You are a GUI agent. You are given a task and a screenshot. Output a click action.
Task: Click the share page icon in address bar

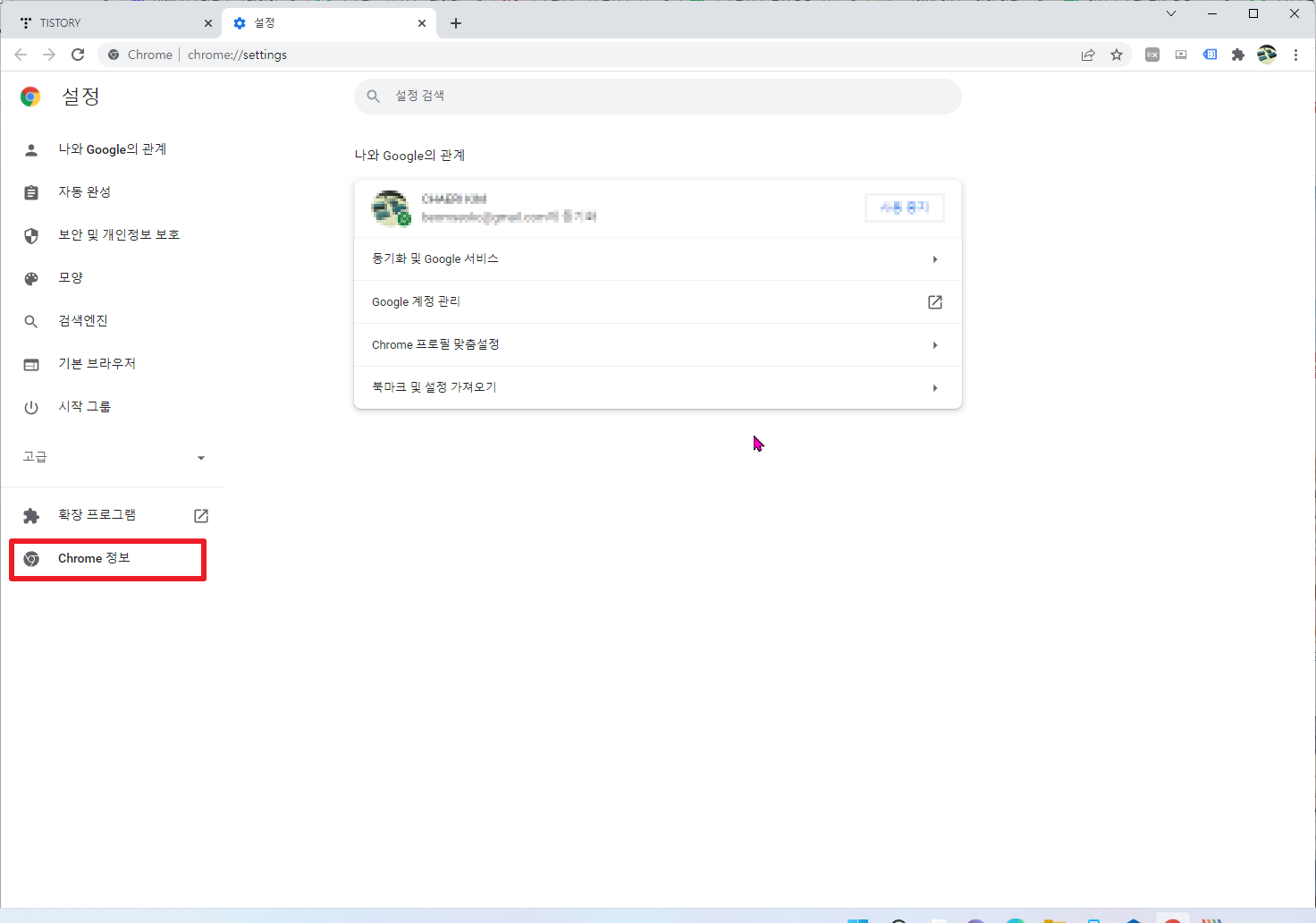click(x=1088, y=55)
